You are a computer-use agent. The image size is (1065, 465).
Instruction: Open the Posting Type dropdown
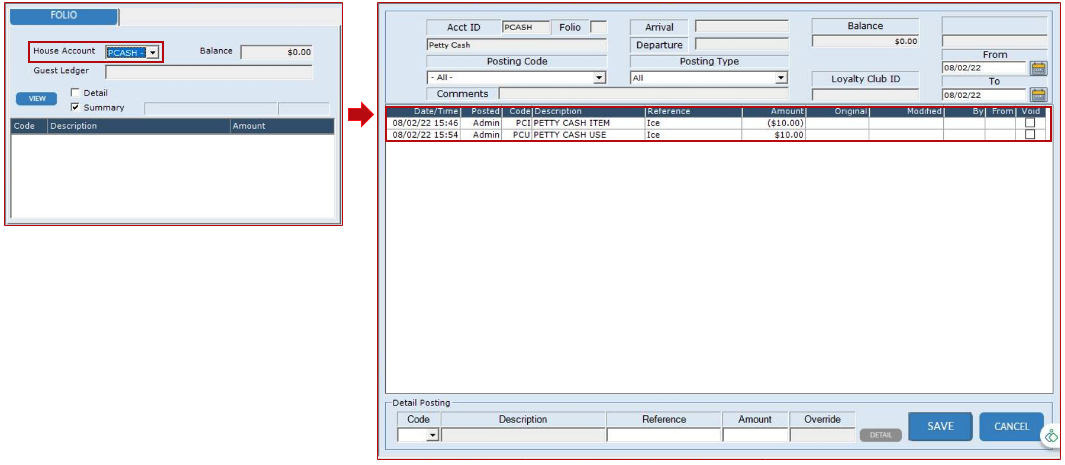pos(781,77)
